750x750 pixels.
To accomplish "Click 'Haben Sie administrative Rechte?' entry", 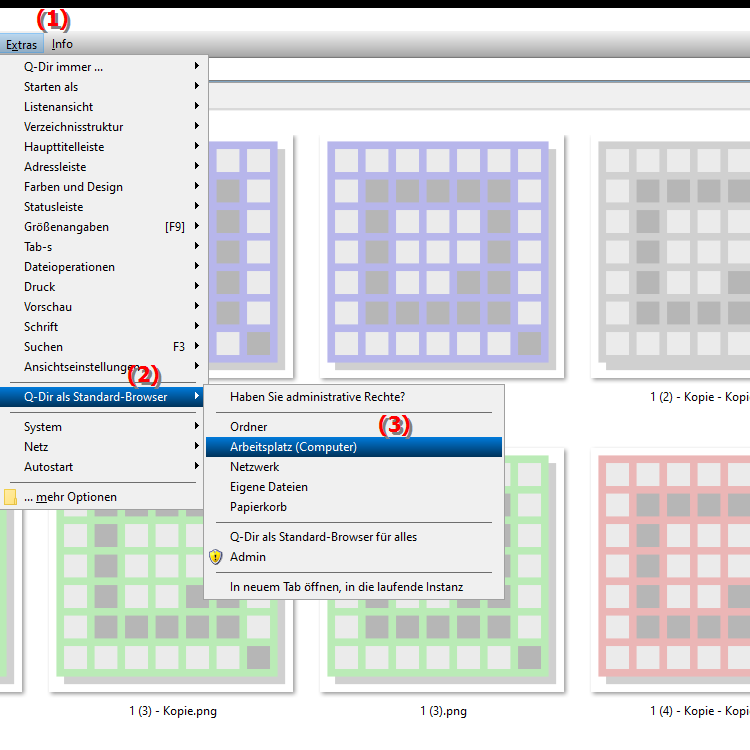I will coord(354,397).
